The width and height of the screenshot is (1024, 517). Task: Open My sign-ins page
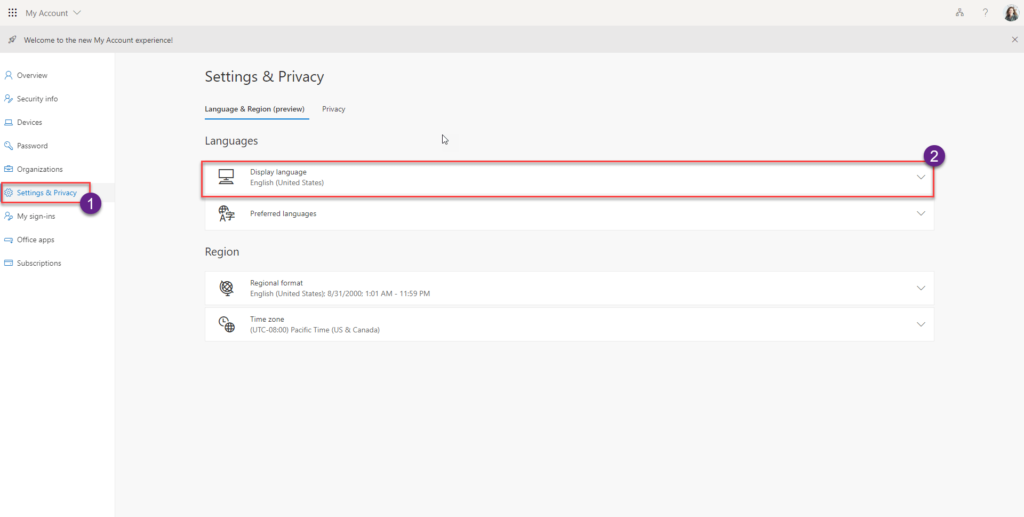click(x=37, y=216)
